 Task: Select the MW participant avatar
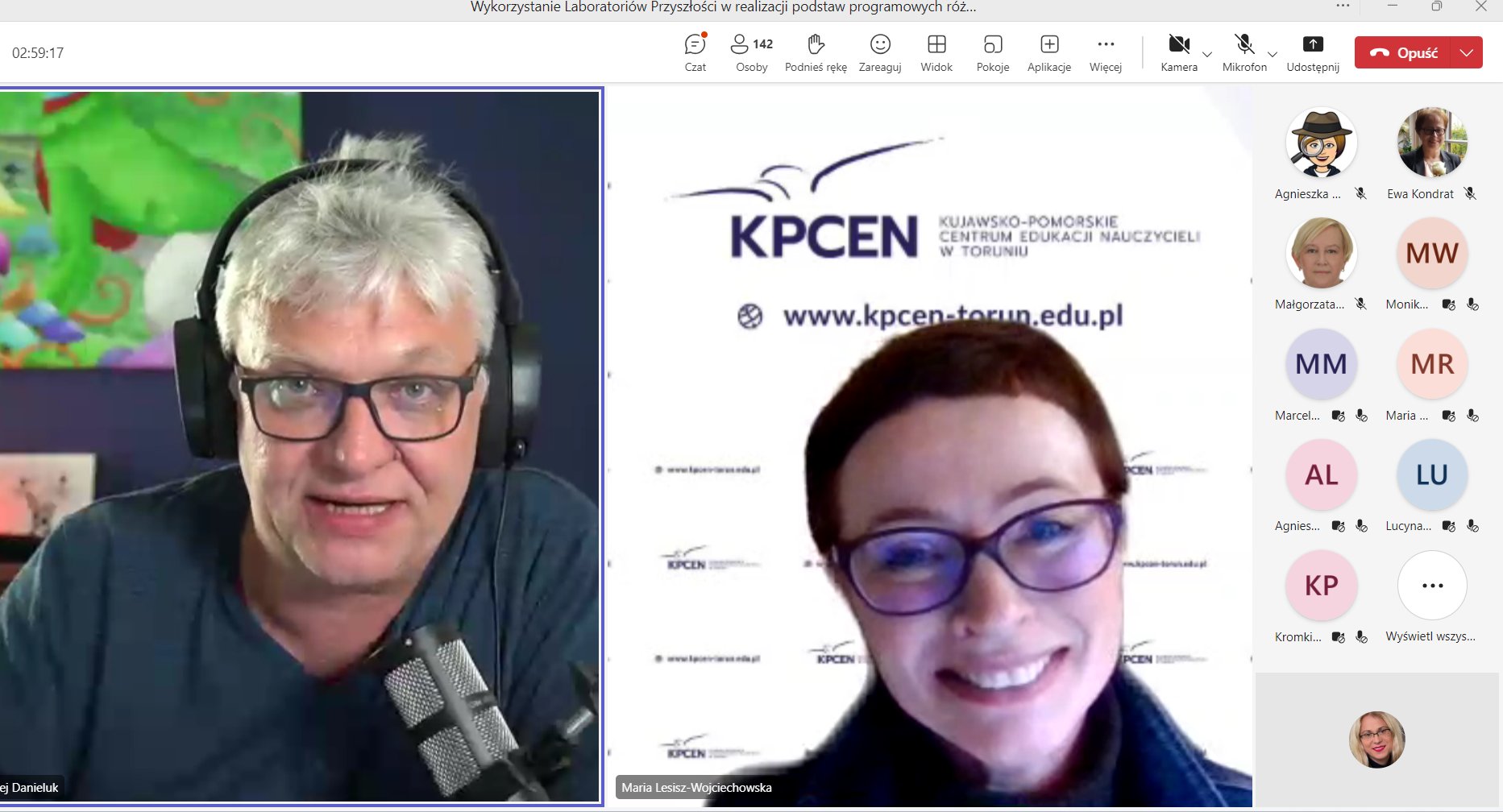pyautogui.click(x=1432, y=253)
